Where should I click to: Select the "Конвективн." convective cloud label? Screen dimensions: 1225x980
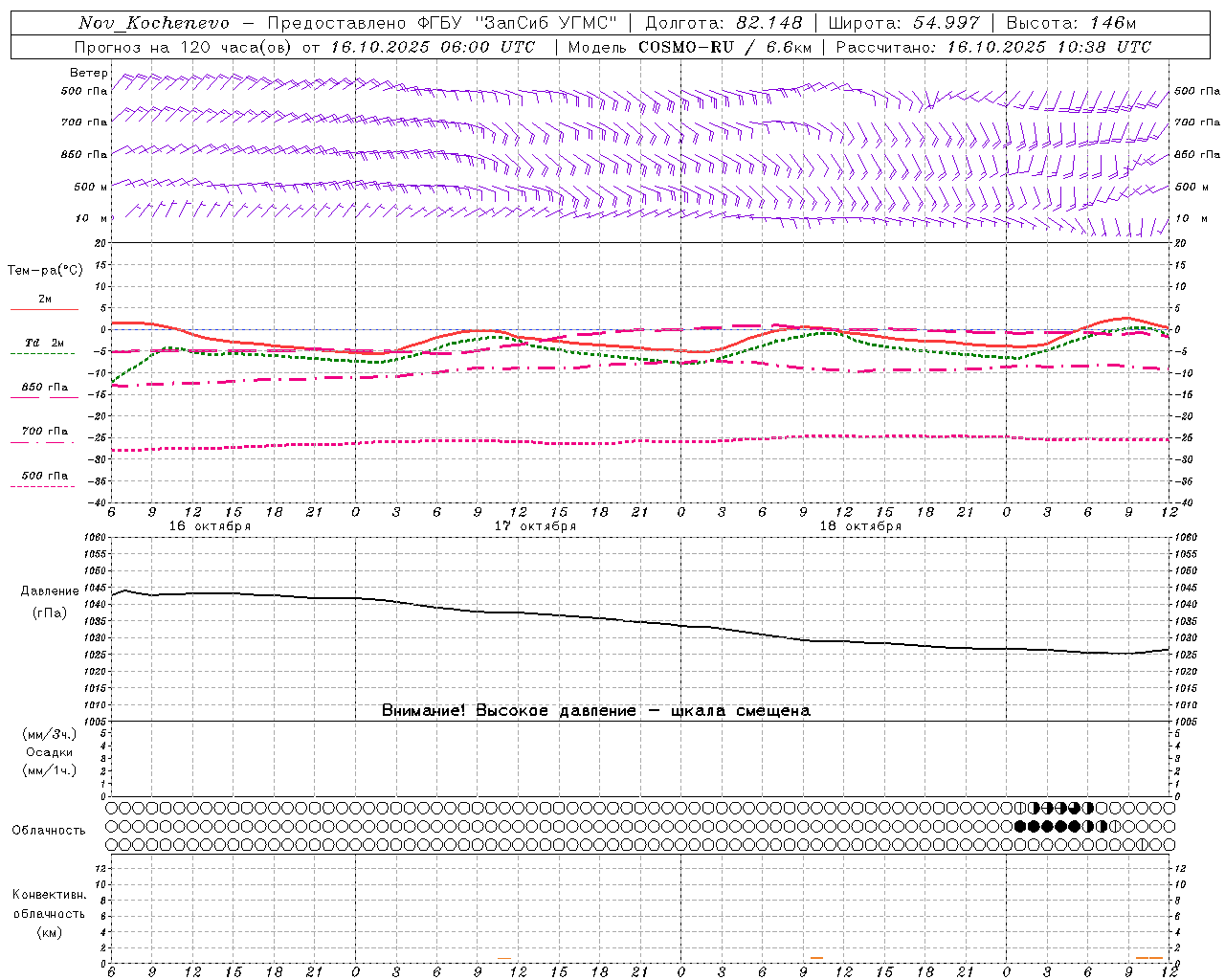coord(49,895)
